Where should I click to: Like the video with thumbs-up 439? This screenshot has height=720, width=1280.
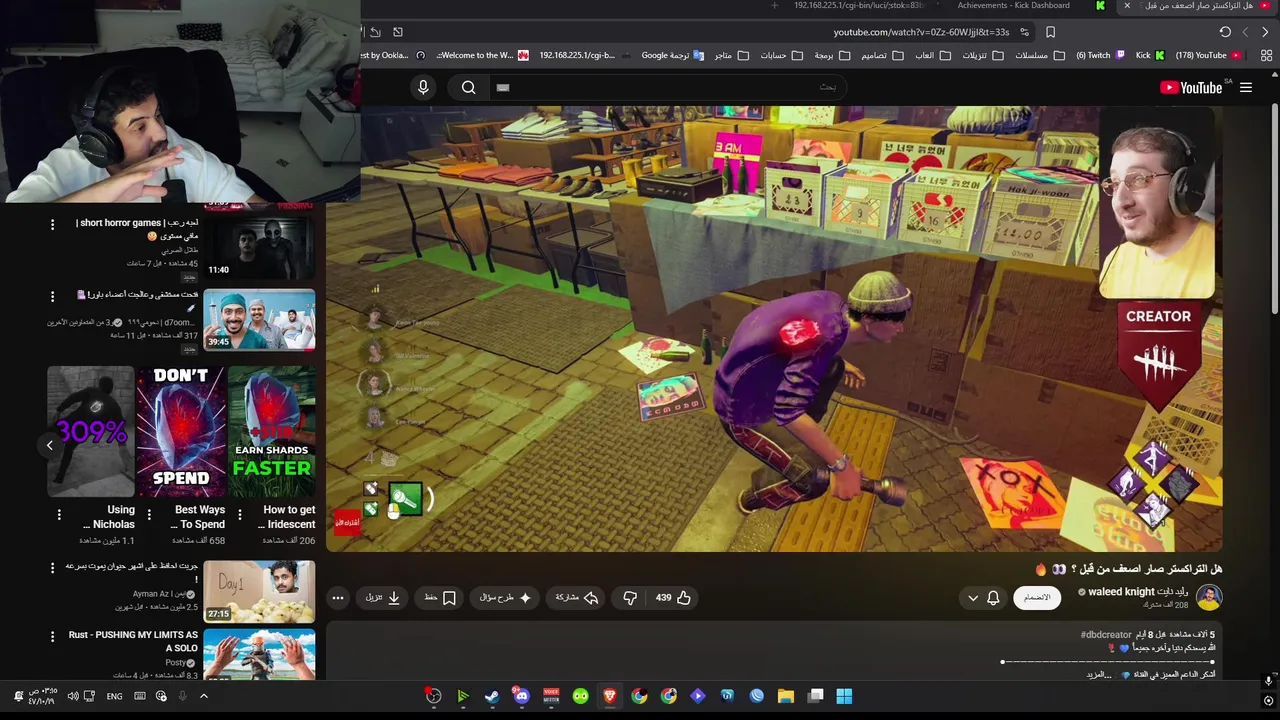click(674, 598)
